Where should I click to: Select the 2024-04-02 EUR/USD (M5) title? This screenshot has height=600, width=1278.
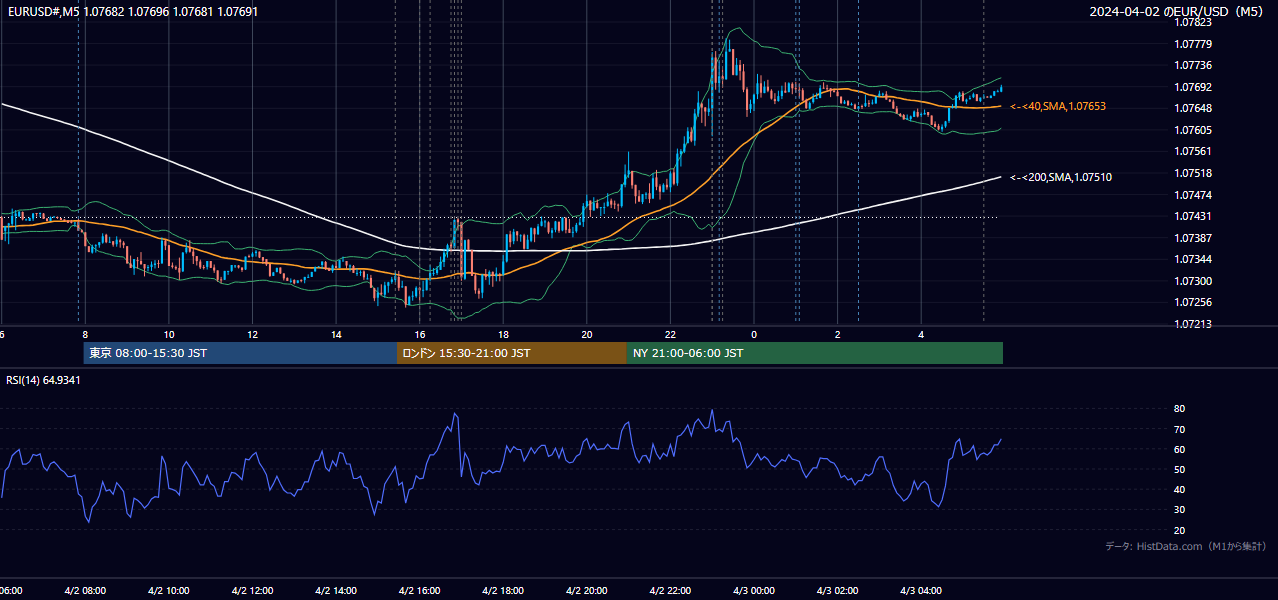click(x=1178, y=11)
